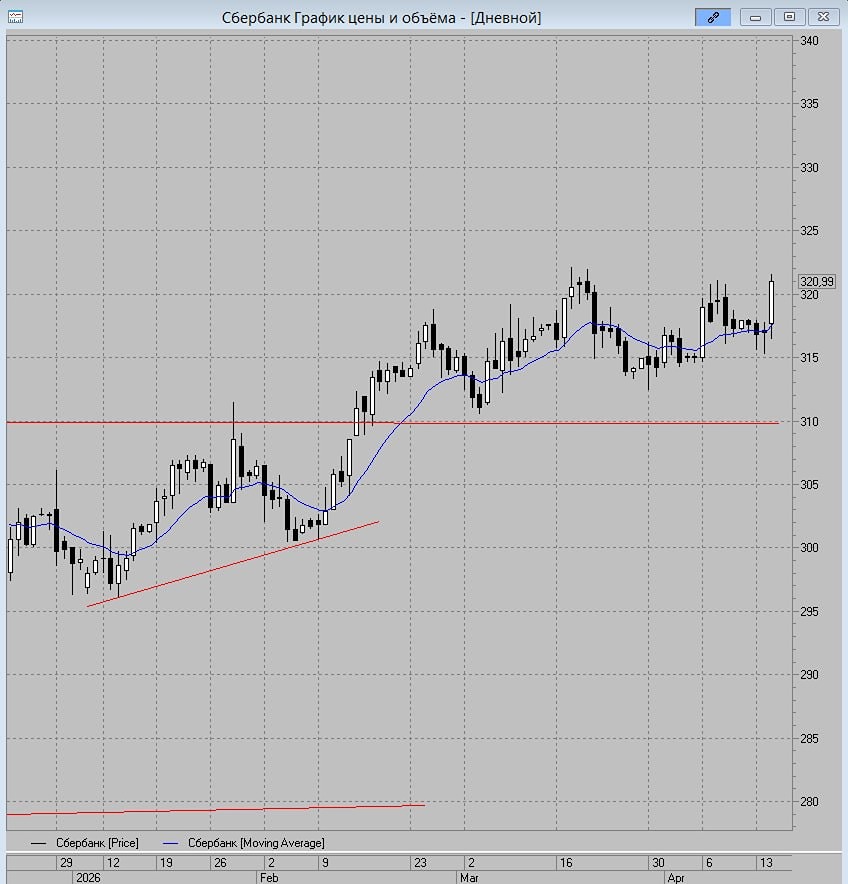
Task: Click the 285 price axis label
Action: coord(809,738)
